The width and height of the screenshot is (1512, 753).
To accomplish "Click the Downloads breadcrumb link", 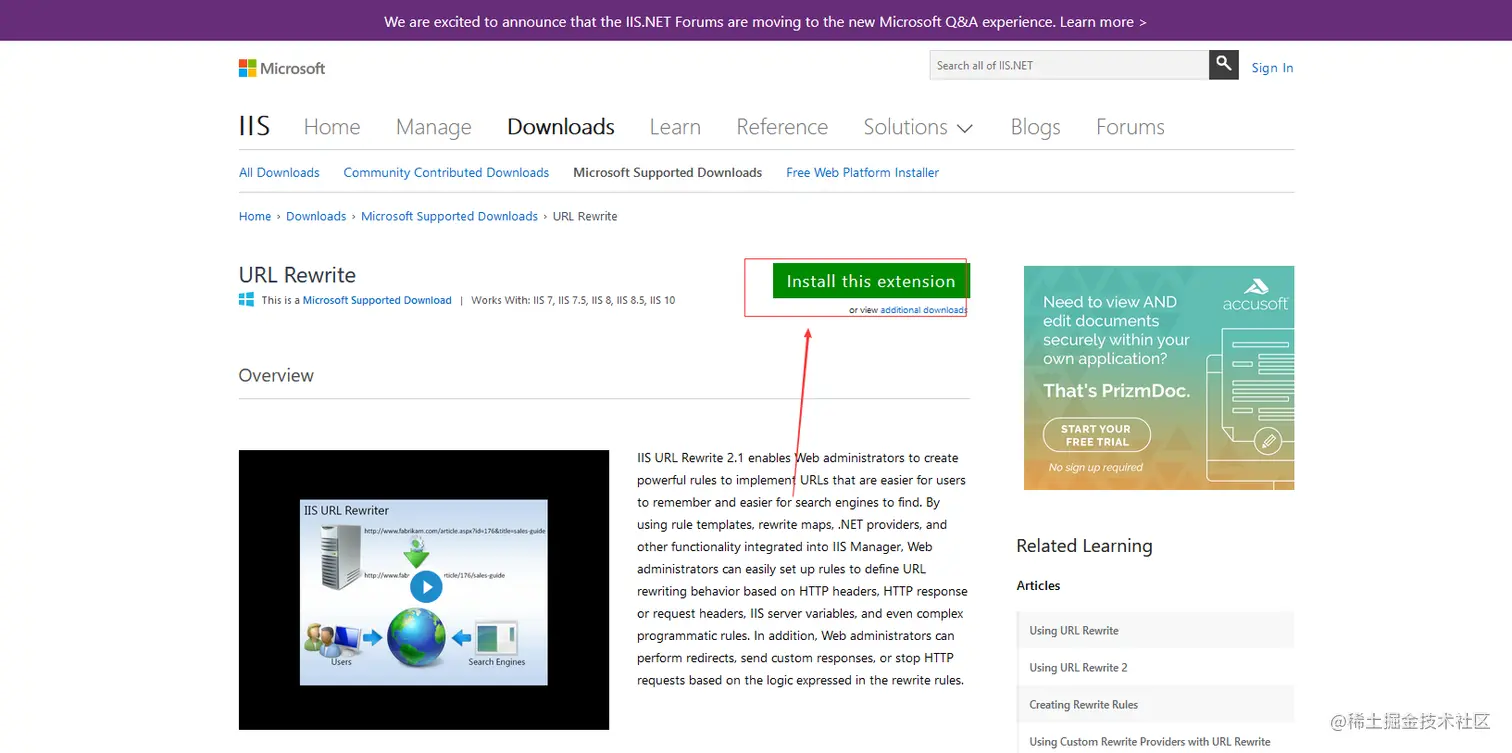I will coord(316,216).
